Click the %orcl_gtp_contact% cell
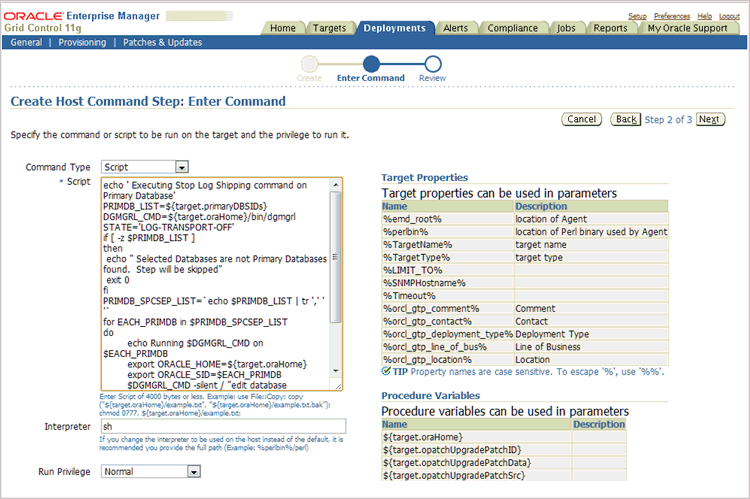This screenshot has height=499, width=750. coord(448,321)
